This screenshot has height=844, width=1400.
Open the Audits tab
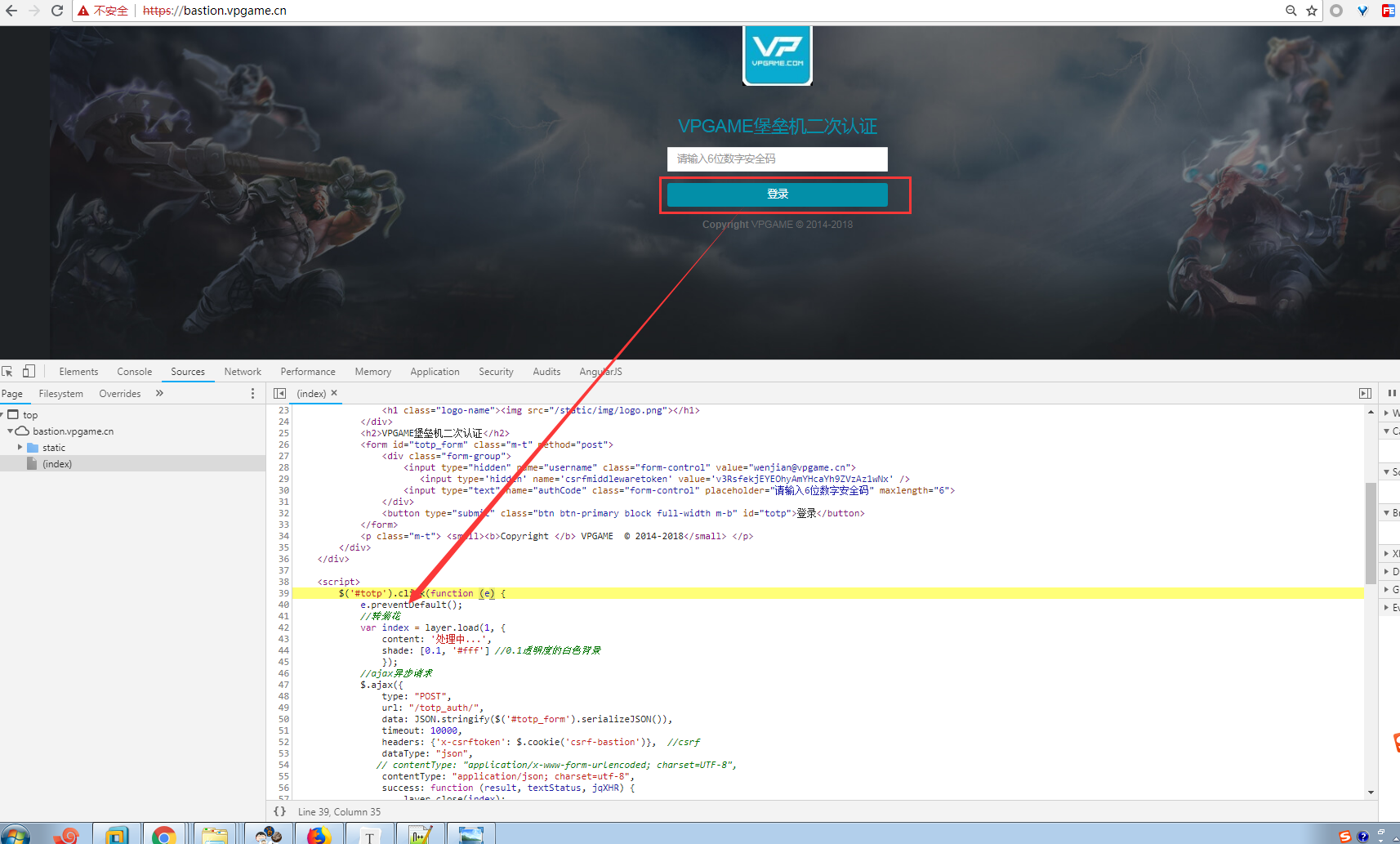pyautogui.click(x=546, y=372)
